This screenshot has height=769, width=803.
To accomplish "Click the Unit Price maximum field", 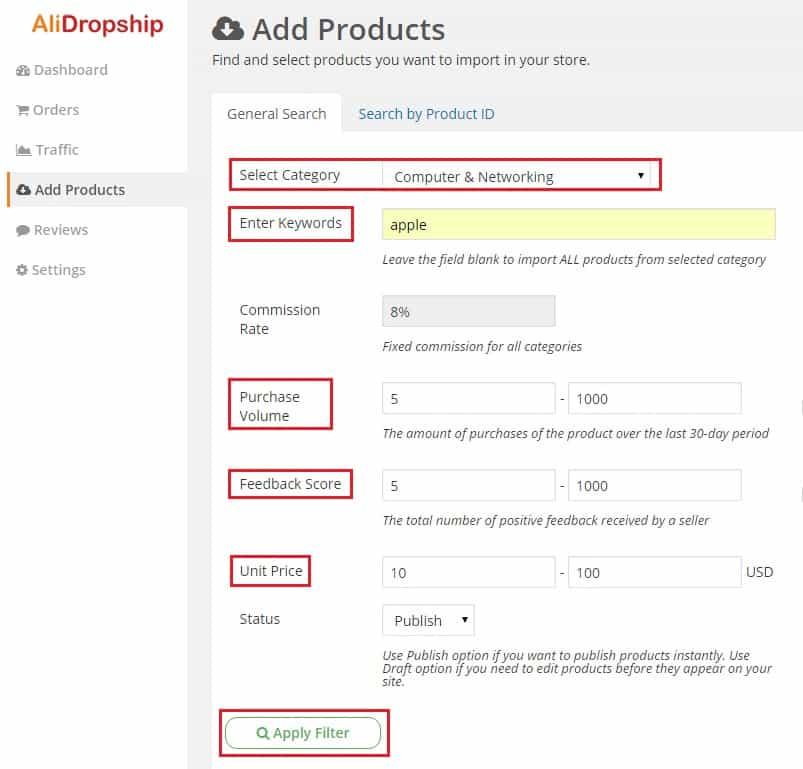I will 654,572.
